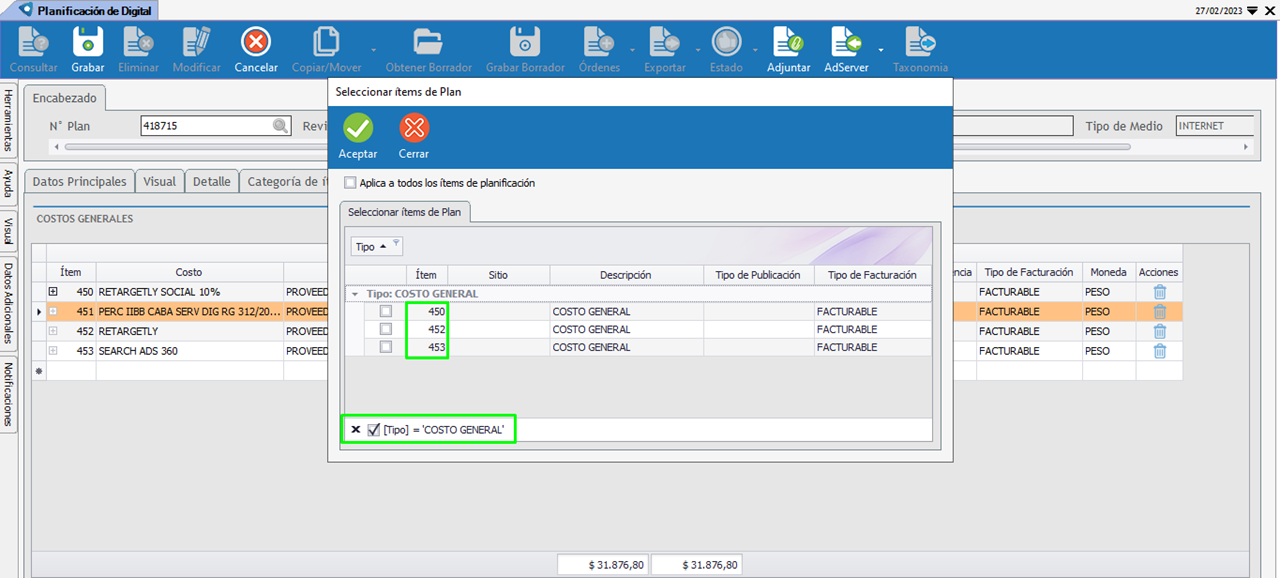The width and height of the screenshot is (1280, 578).
Task: Open Obtener Borrador folder icon
Action: tap(428, 42)
